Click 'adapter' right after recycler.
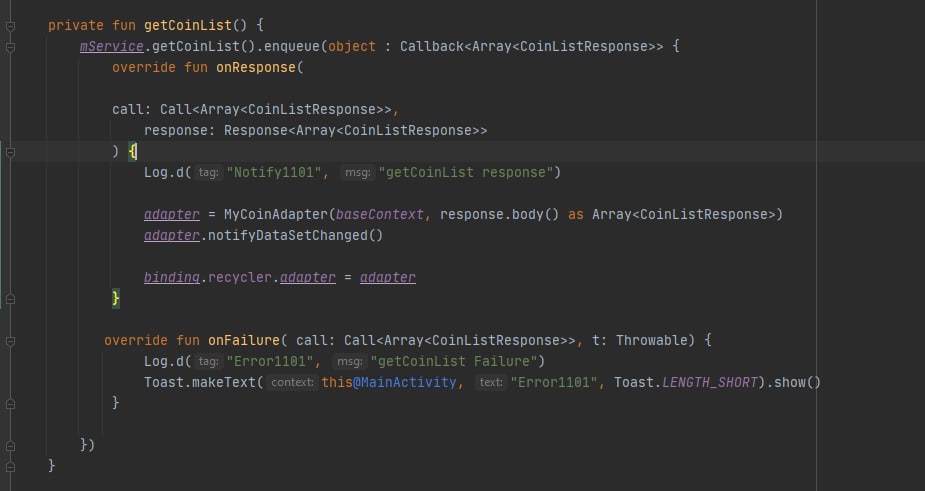The image size is (925, 491). coord(307,277)
